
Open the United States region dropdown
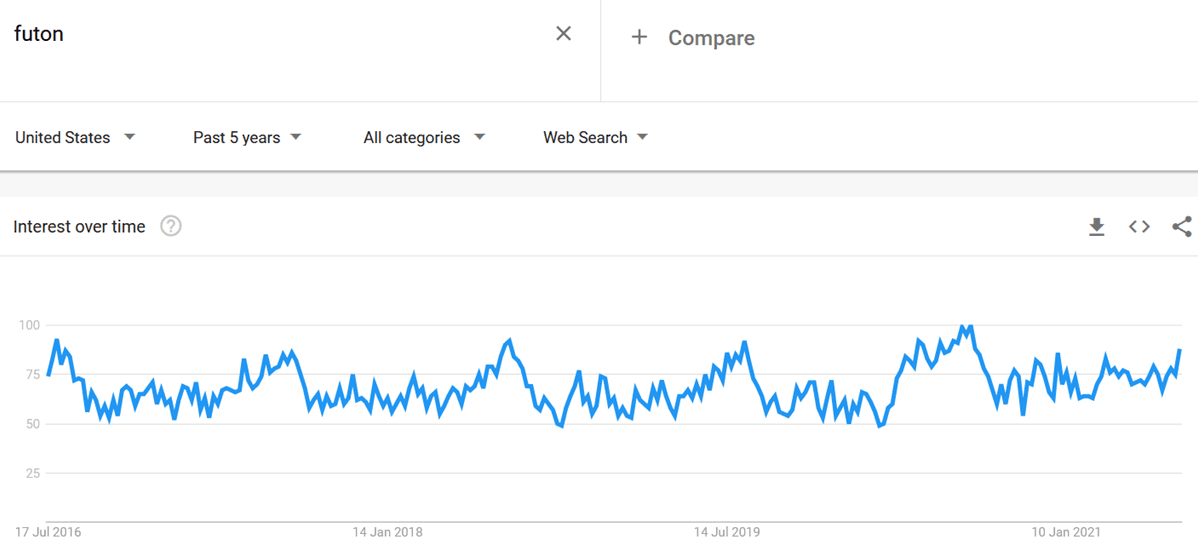[75, 138]
